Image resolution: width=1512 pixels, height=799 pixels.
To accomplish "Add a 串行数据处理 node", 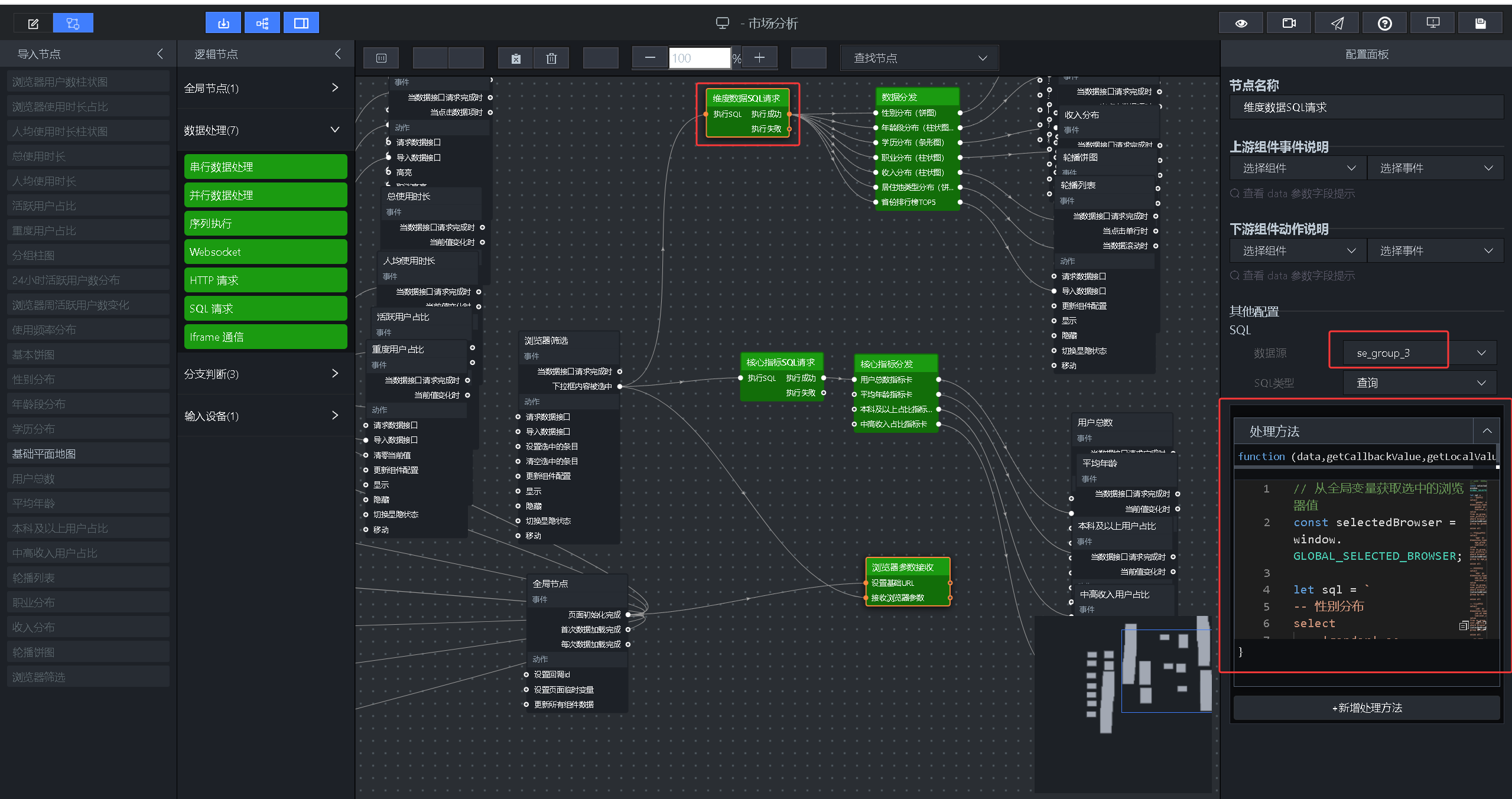I will click(x=265, y=167).
